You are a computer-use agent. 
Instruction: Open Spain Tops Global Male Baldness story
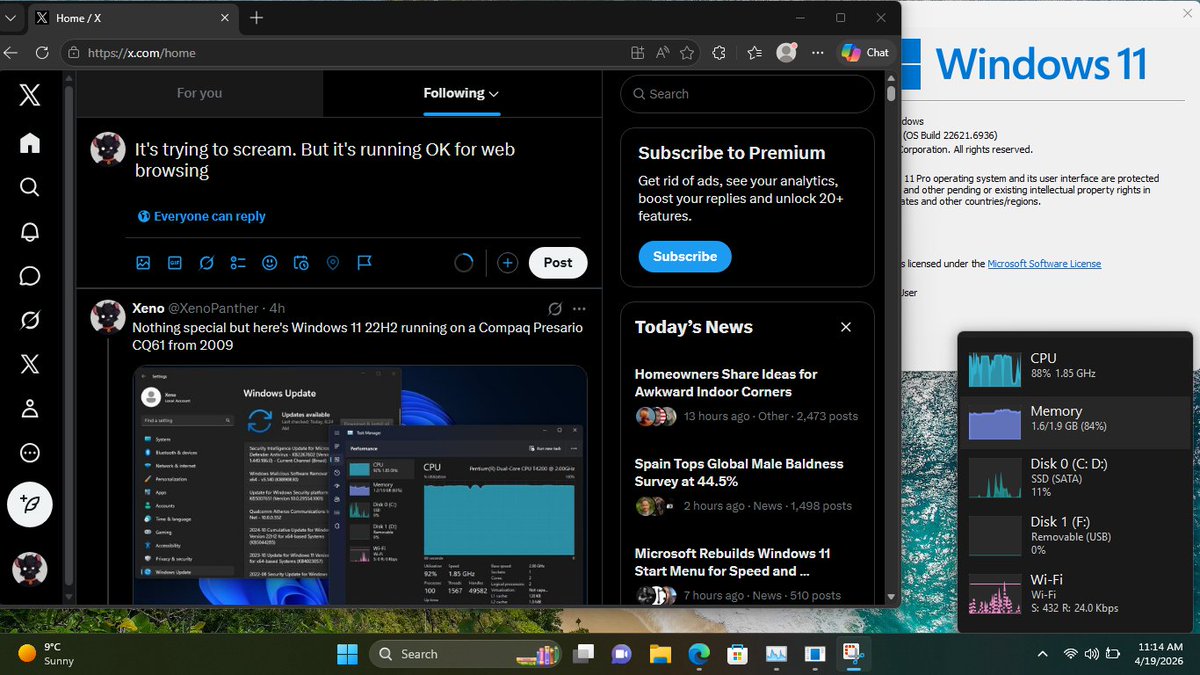(739, 472)
